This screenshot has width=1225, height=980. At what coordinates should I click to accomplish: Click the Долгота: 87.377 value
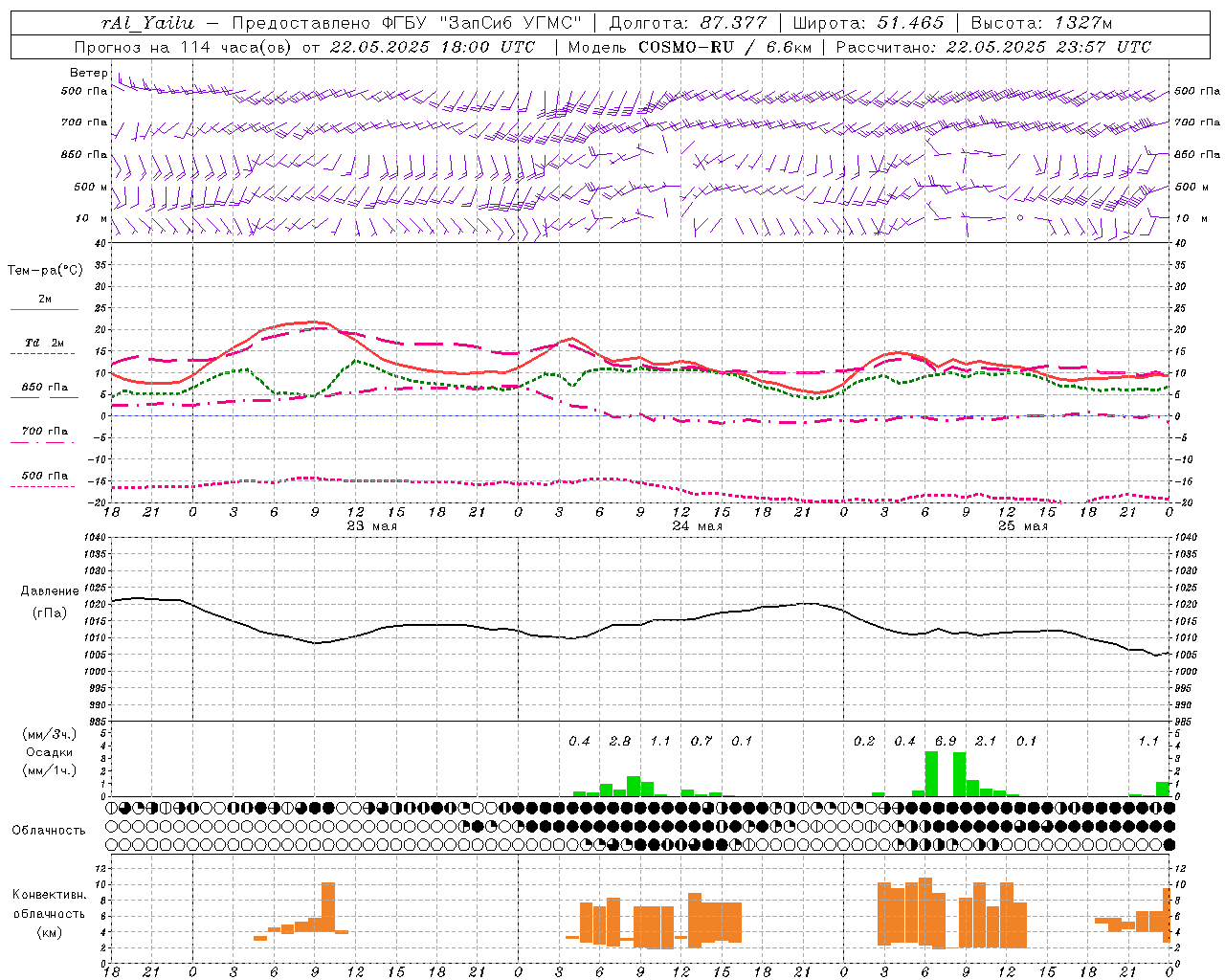pos(687,23)
